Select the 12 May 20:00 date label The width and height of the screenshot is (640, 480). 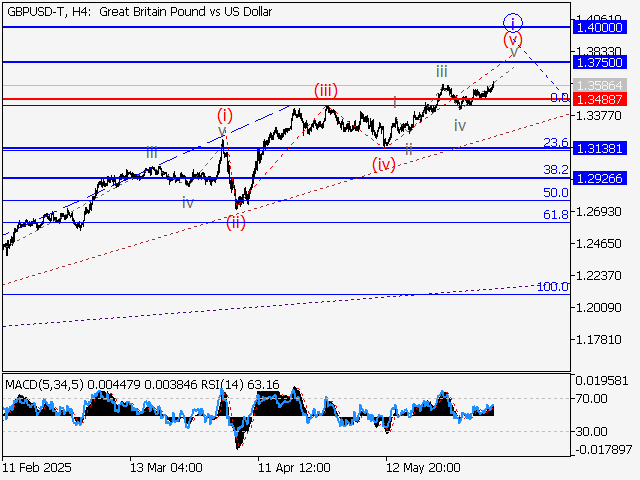(422, 467)
